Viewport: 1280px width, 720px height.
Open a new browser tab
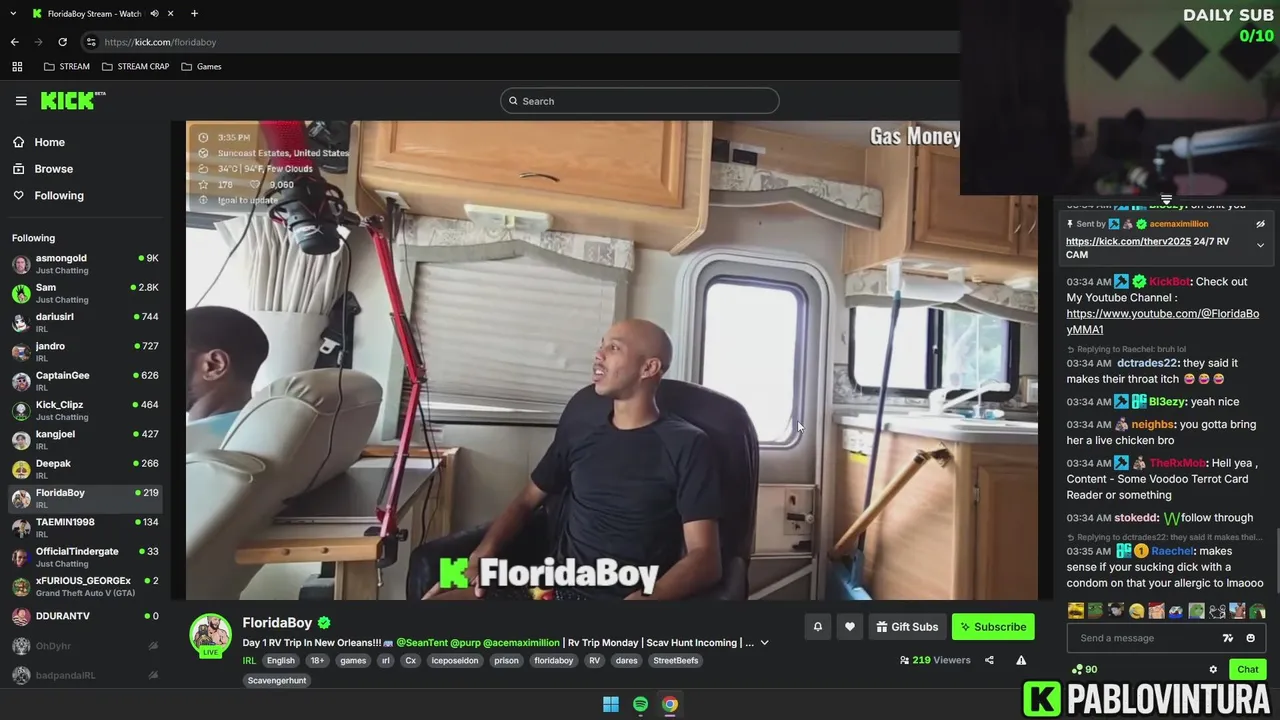pos(194,13)
